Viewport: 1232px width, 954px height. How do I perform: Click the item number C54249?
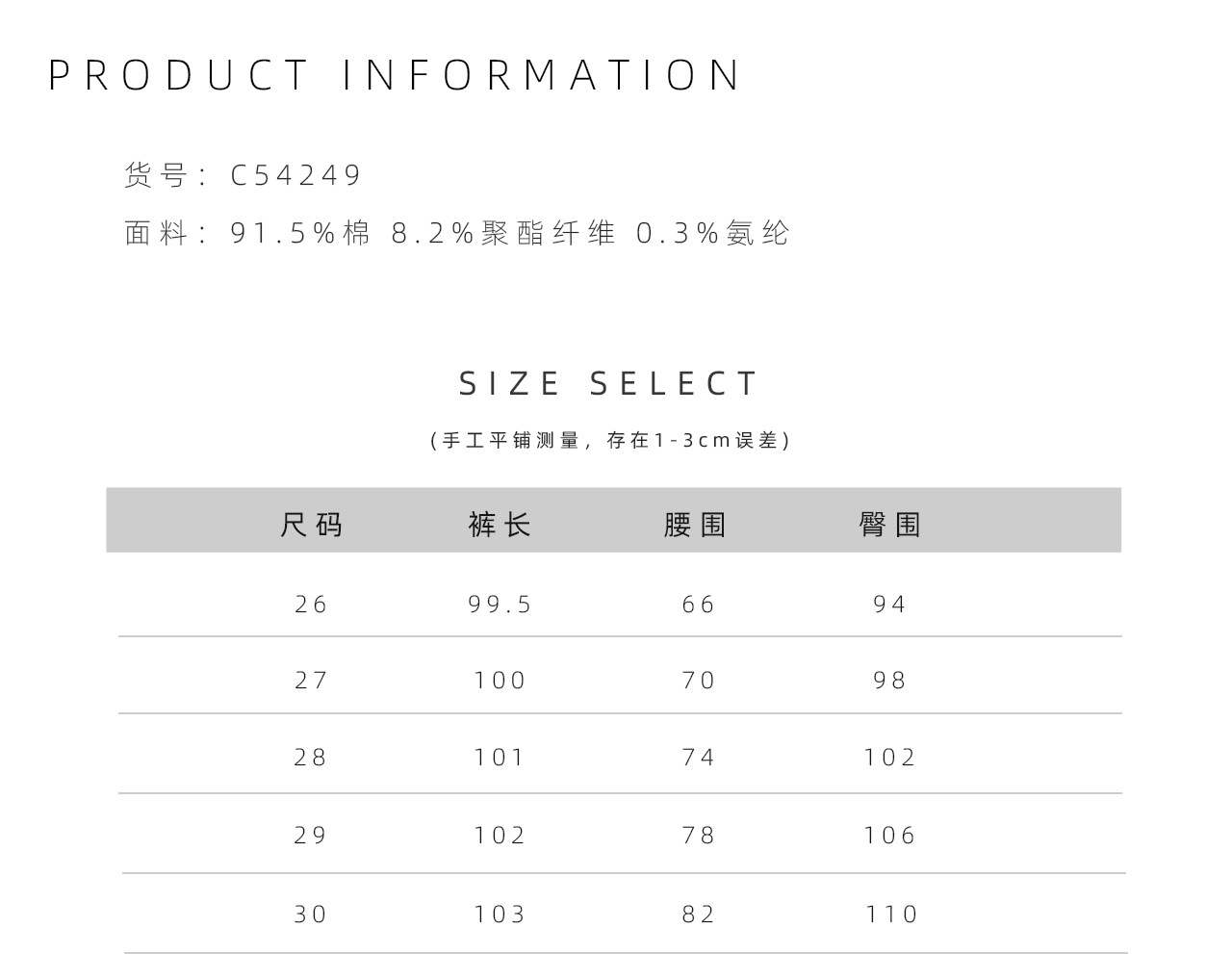[295, 175]
